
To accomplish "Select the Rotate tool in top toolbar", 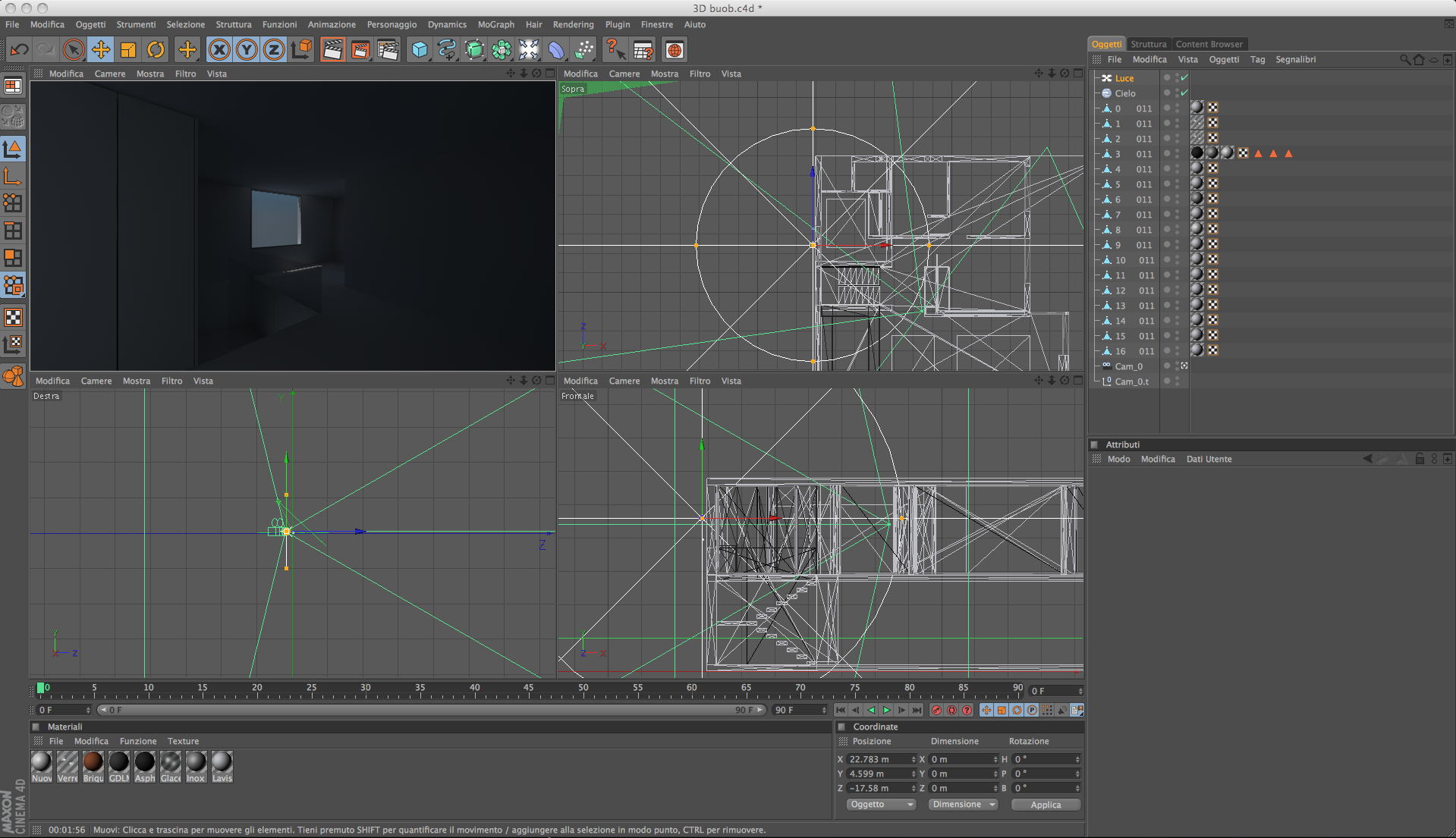I will [x=156, y=50].
